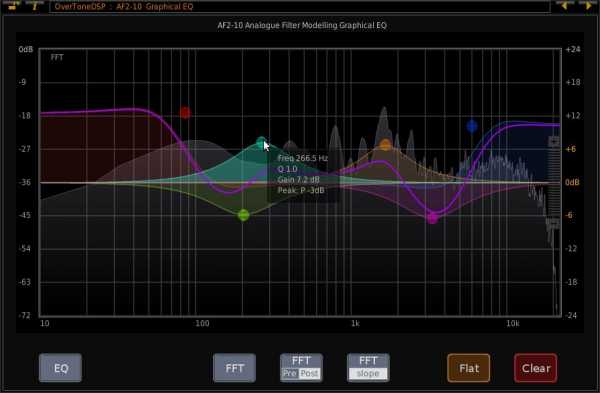600x393 pixels.
Task: Toggle the EQ display button
Action: pyautogui.click(x=60, y=368)
